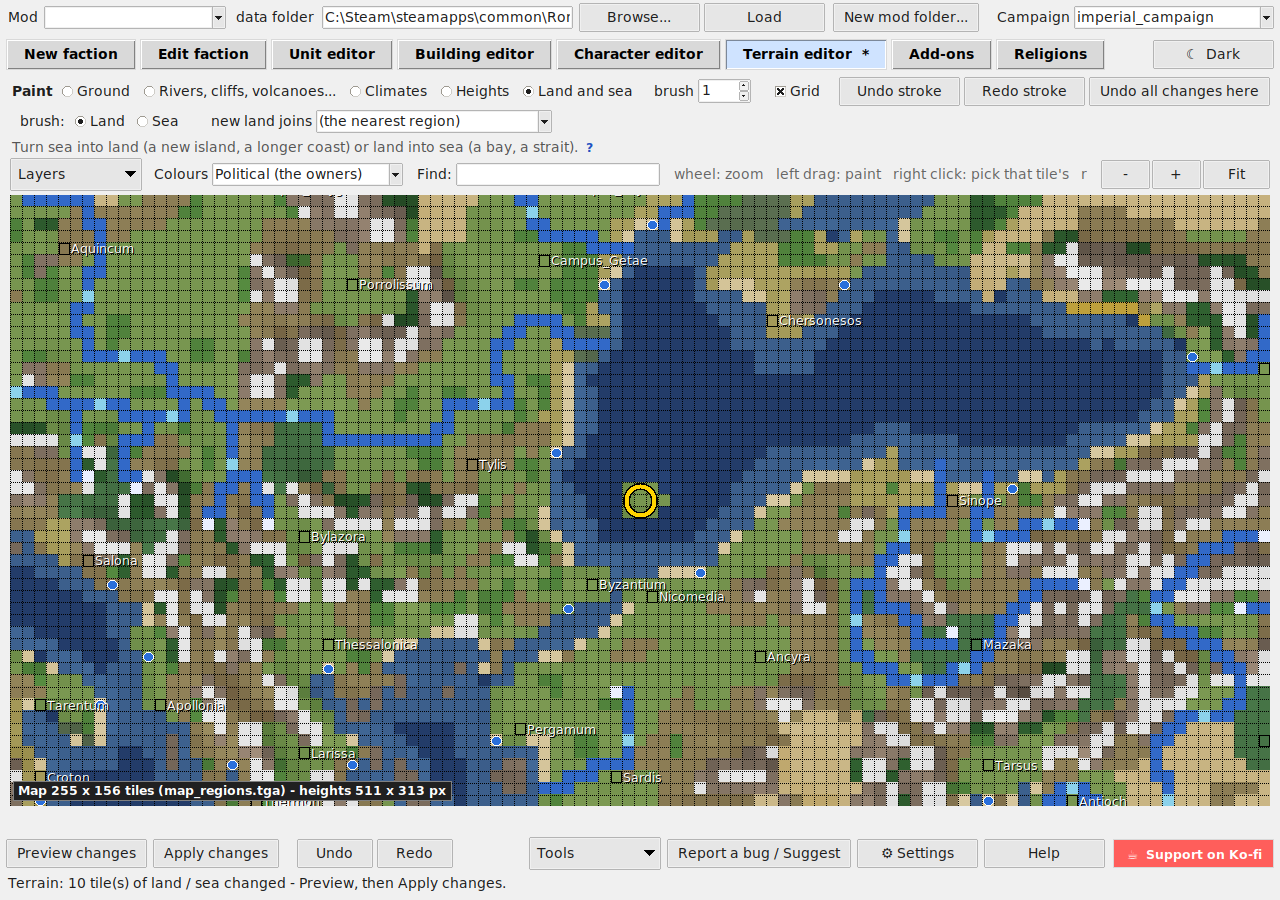Zoom out with the minus button

tap(1126, 174)
